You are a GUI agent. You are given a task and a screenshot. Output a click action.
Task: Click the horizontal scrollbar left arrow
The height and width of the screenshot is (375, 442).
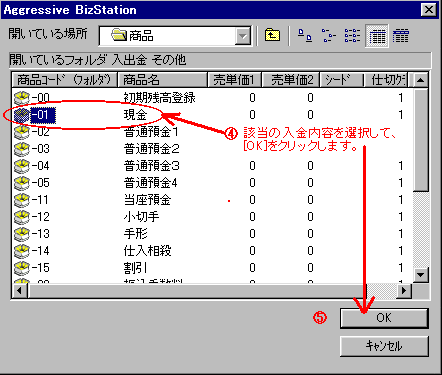click(x=19, y=291)
